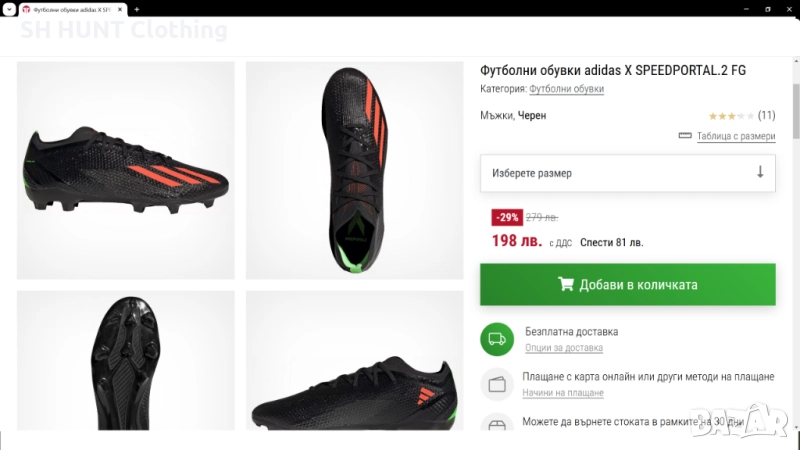Viewport: 800px width, 450px height.
Task: Open the (11) reviews count
Action: (x=766, y=116)
